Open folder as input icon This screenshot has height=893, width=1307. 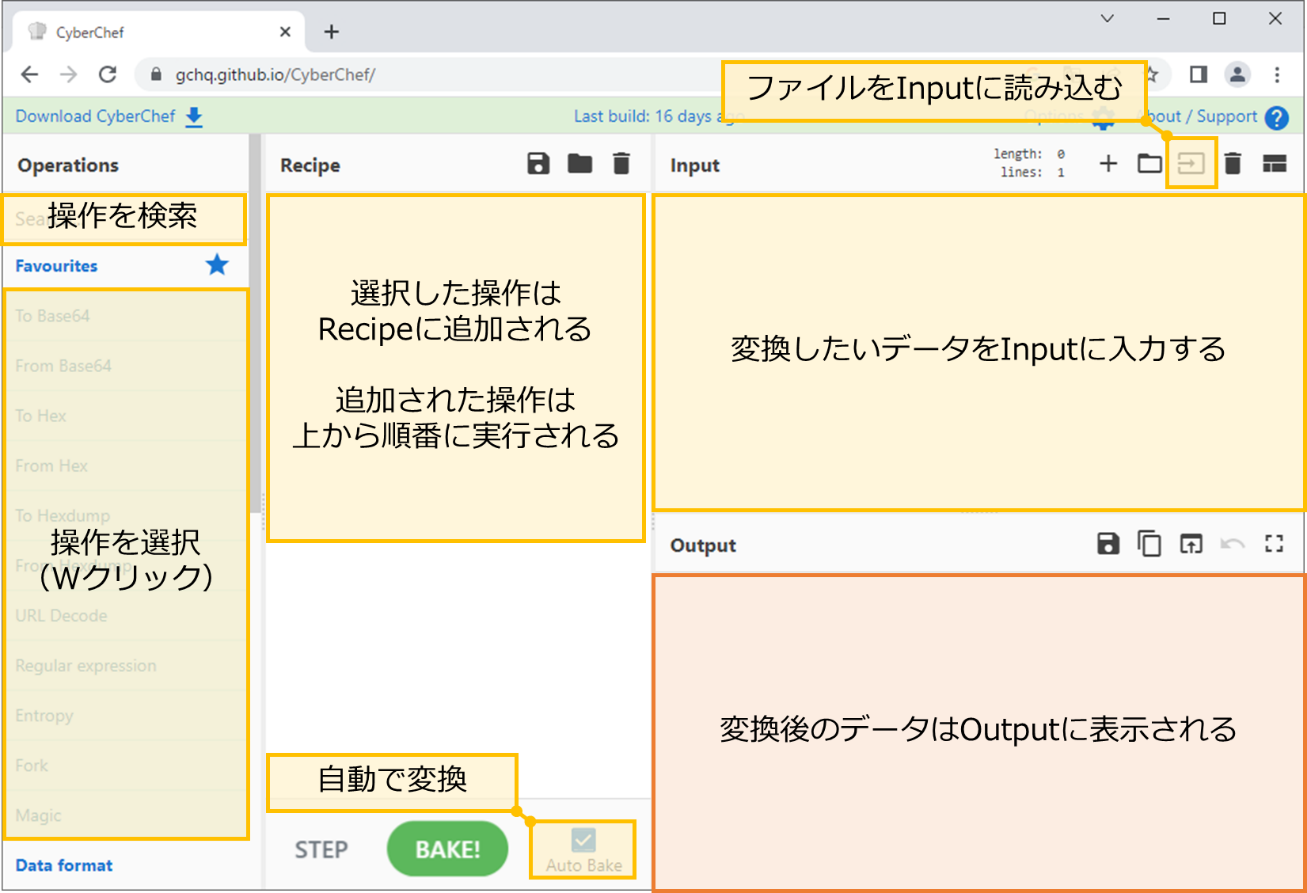coord(1149,164)
